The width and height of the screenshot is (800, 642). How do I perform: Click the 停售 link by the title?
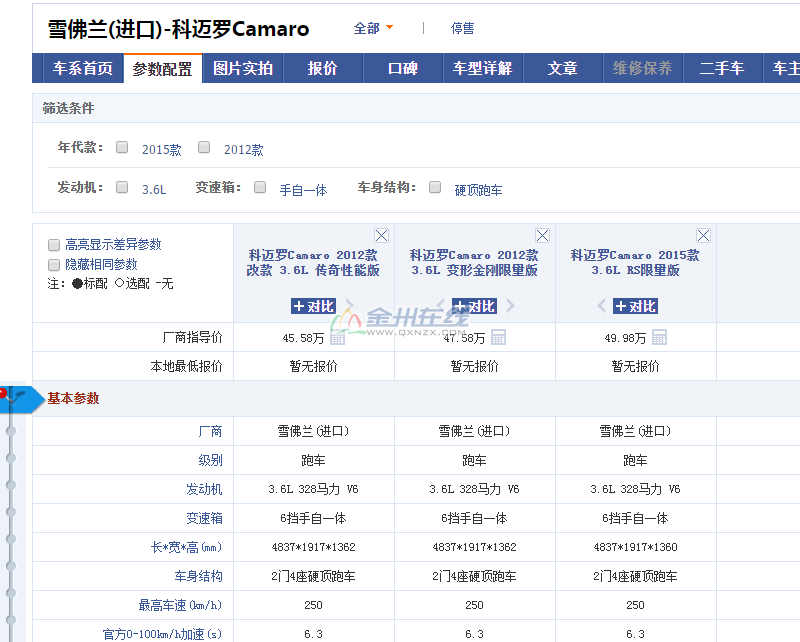[x=462, y=28]
